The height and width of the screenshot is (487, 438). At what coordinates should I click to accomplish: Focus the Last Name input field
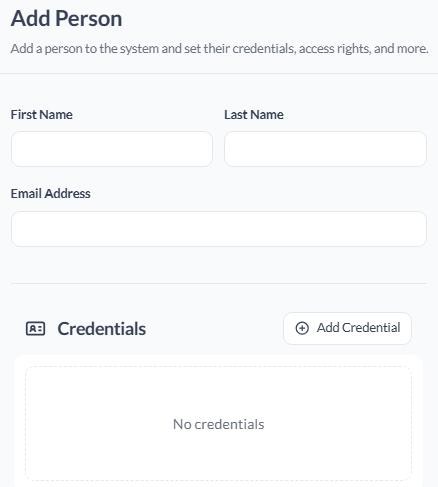coord(325,149)
